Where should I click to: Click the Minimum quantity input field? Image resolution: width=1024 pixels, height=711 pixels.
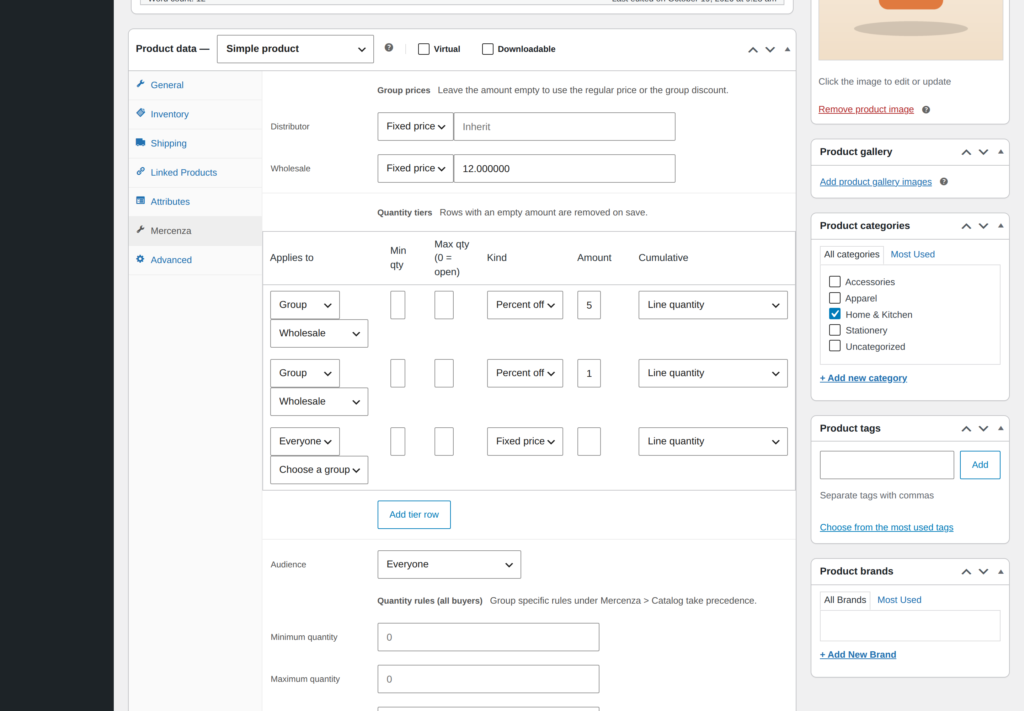click(488, 637)
